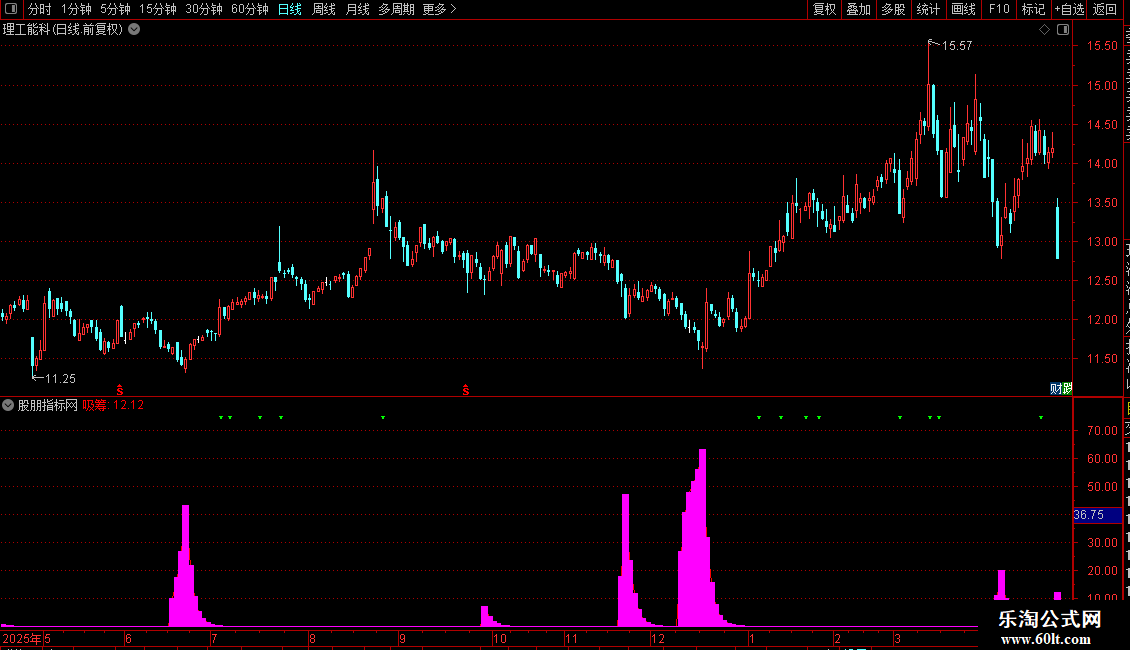Click the S marker near June
Viewport: 1130px width, 650px height.
point(120,390)
